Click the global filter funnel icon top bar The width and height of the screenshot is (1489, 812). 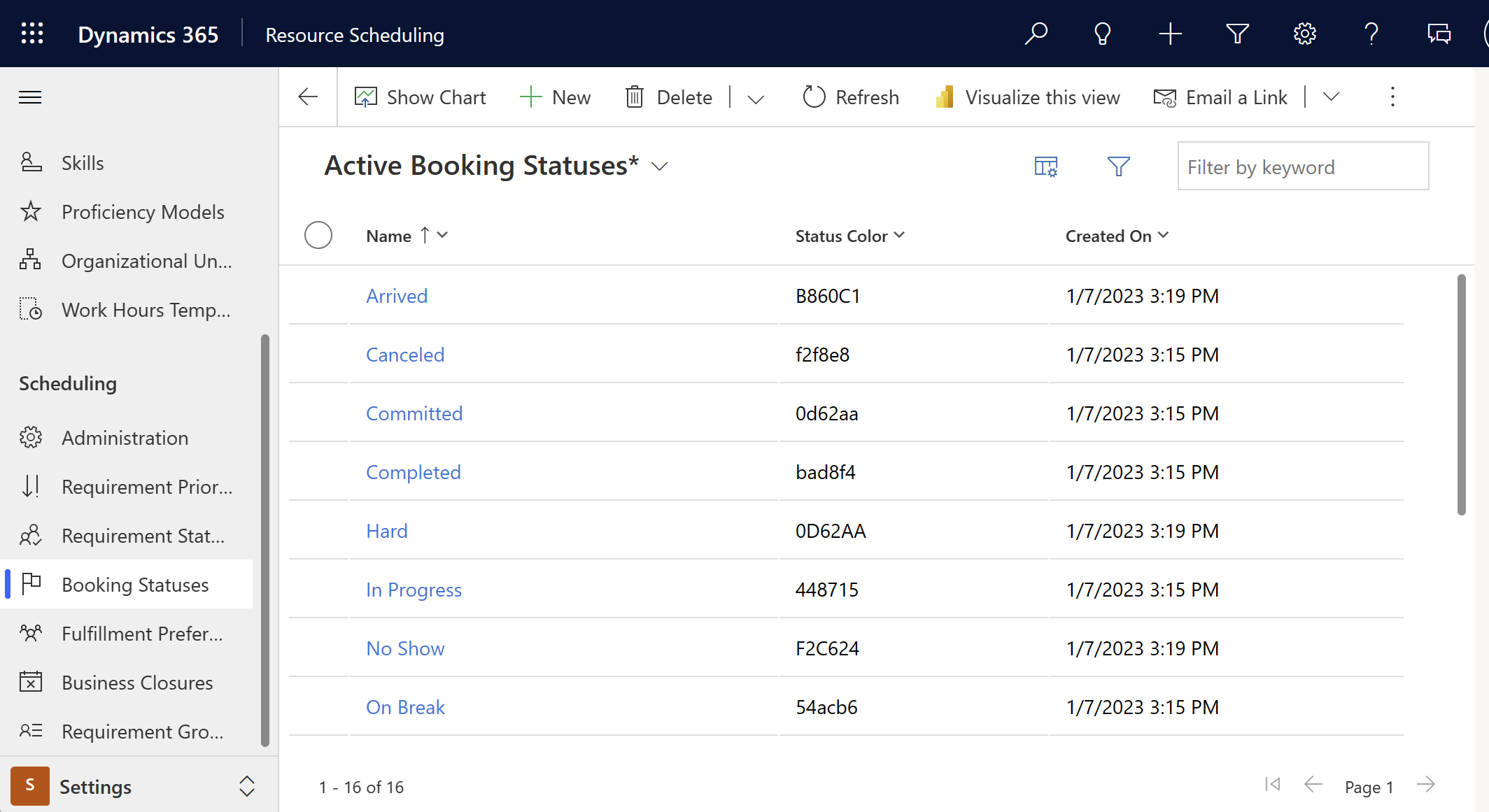pyautogui.click(x=1237, y=34)
